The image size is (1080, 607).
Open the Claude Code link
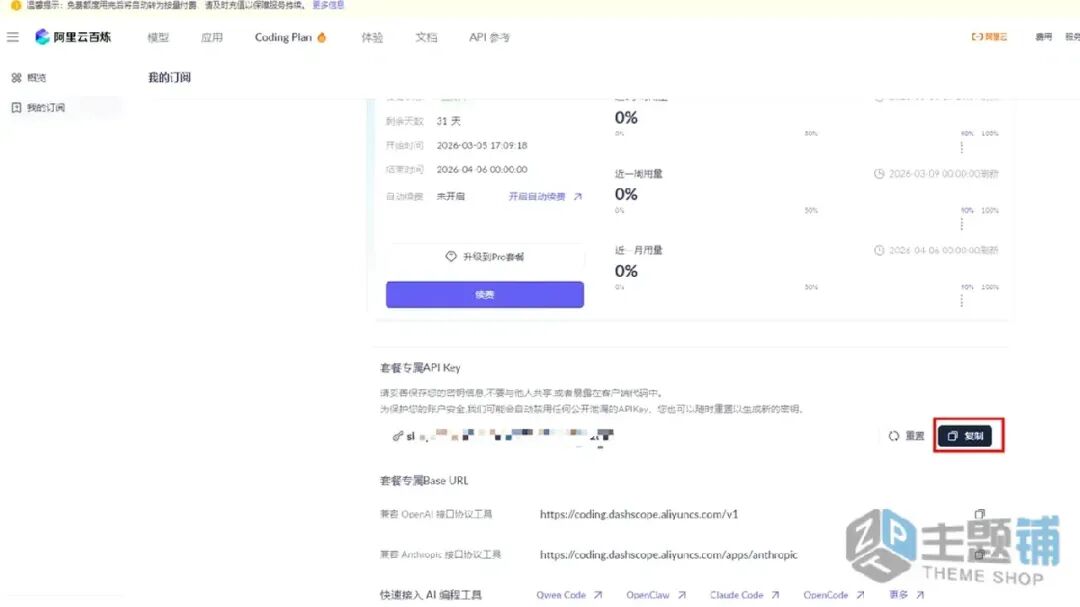736,595
